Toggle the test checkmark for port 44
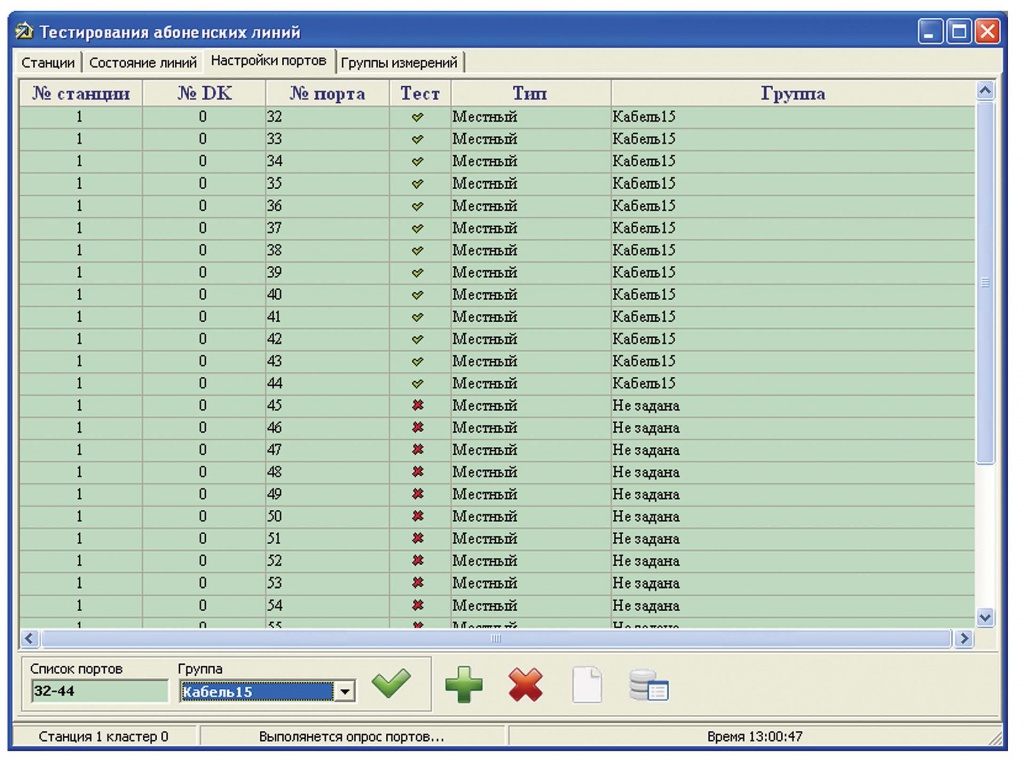The image size is (1024, 761). (x=418, y=383)
